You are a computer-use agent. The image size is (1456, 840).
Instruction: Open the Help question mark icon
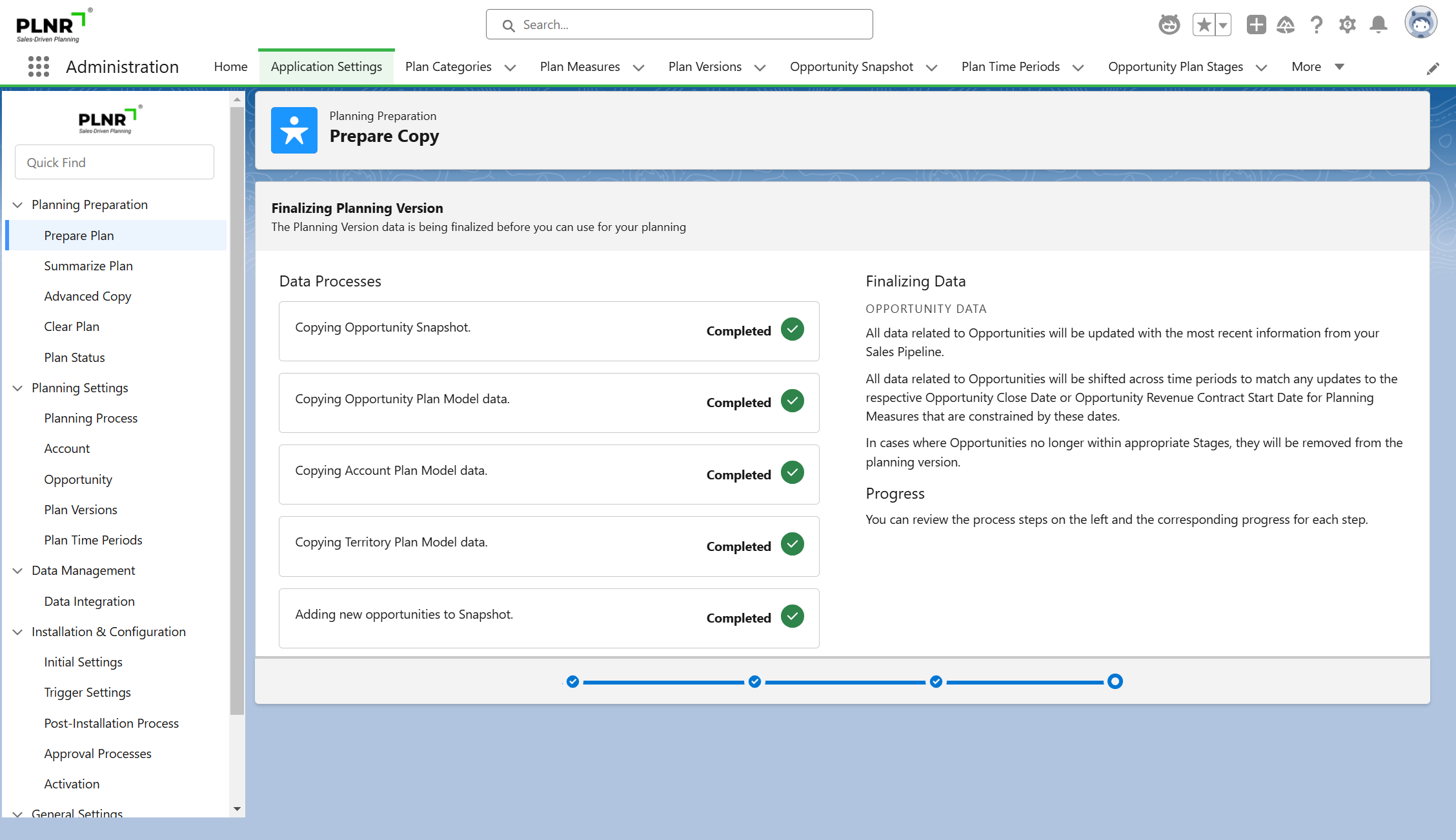click(1316, 25)
